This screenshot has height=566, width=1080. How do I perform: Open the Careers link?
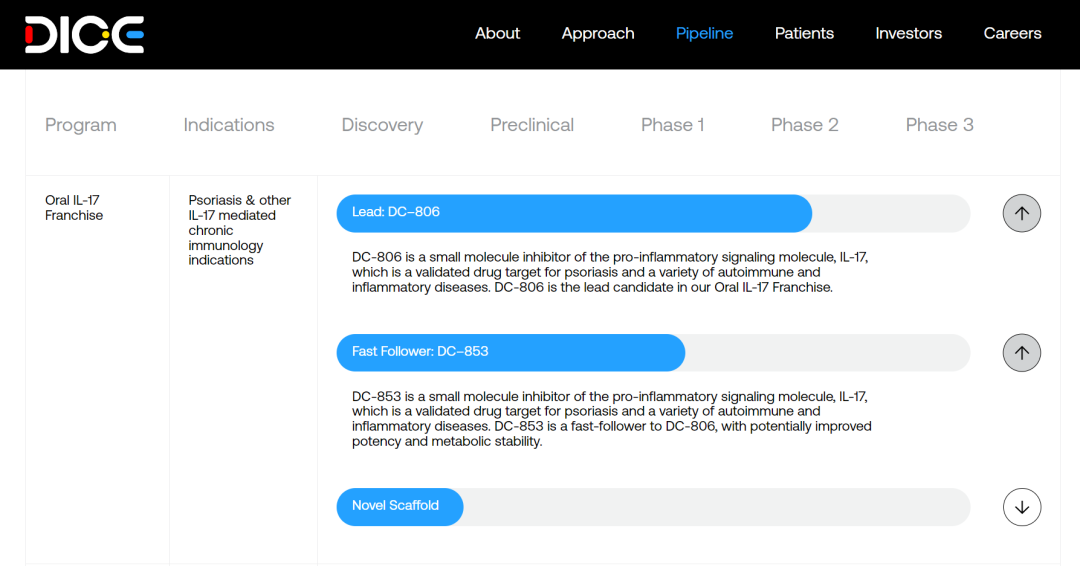click(x=1012, y=33)
